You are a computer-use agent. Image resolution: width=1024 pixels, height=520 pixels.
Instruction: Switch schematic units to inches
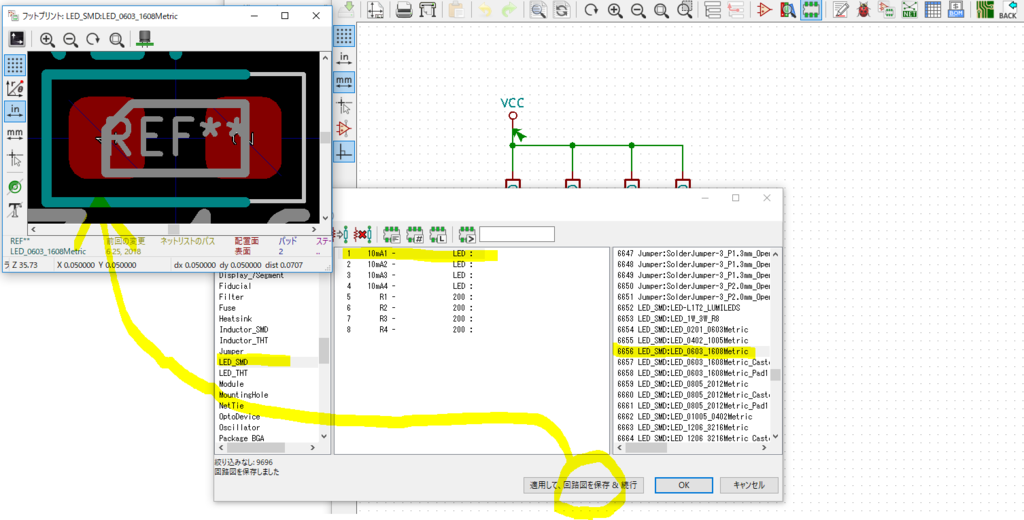tap(344, 58)
